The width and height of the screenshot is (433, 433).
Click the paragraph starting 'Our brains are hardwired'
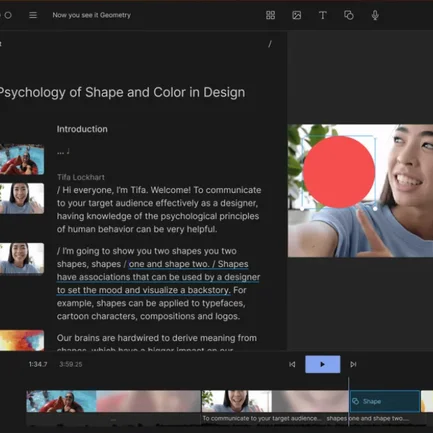[157, 343]
